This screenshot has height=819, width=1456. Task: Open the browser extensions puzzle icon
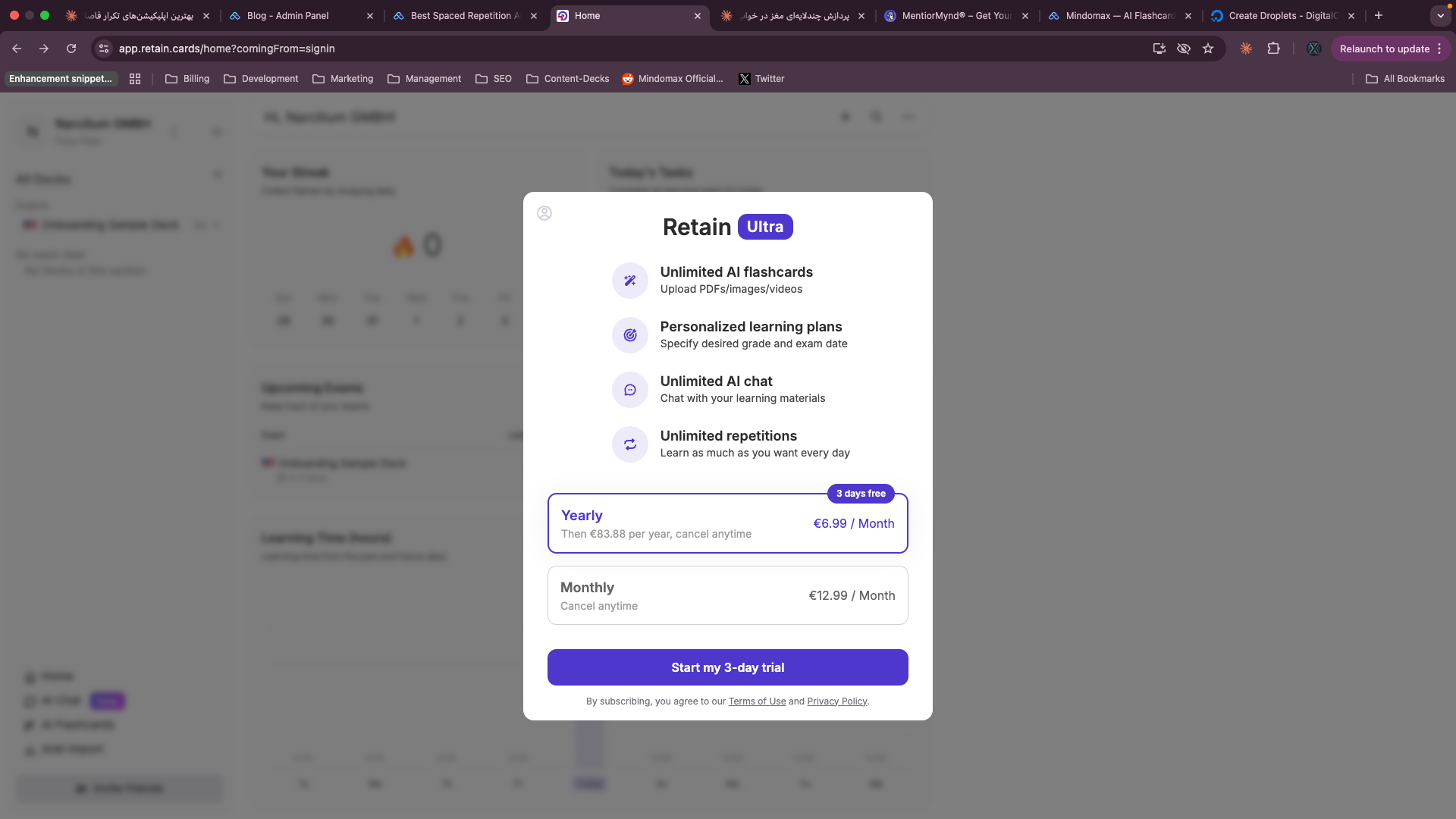coord(1273,49)
